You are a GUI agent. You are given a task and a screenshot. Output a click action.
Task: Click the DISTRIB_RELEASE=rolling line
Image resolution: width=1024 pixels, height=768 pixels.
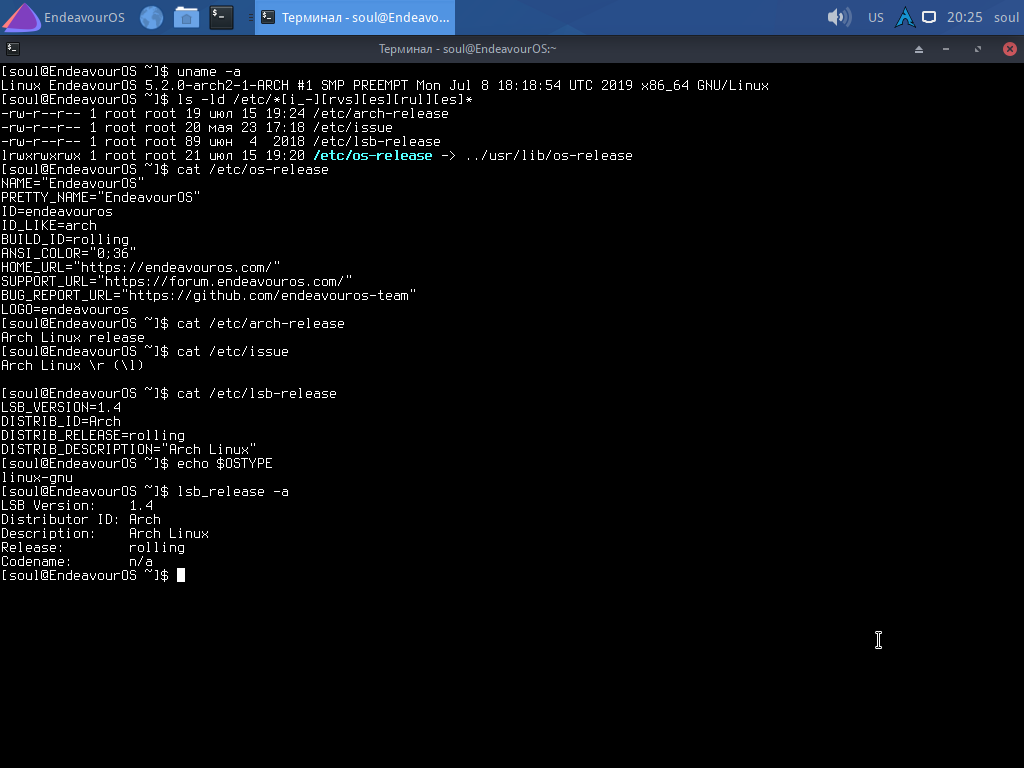click(93, 436)
